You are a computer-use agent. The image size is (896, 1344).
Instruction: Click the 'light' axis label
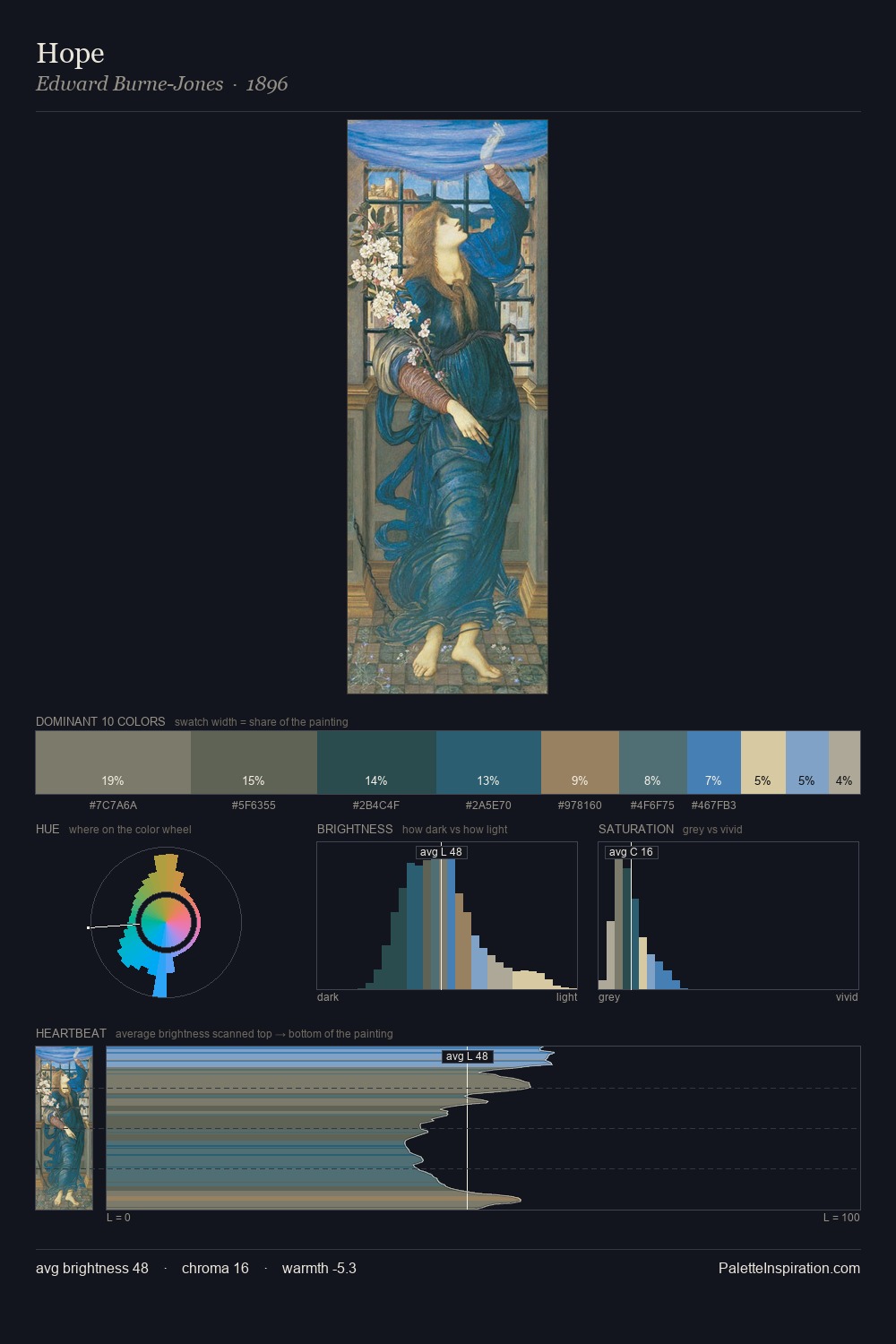[566, 997]
